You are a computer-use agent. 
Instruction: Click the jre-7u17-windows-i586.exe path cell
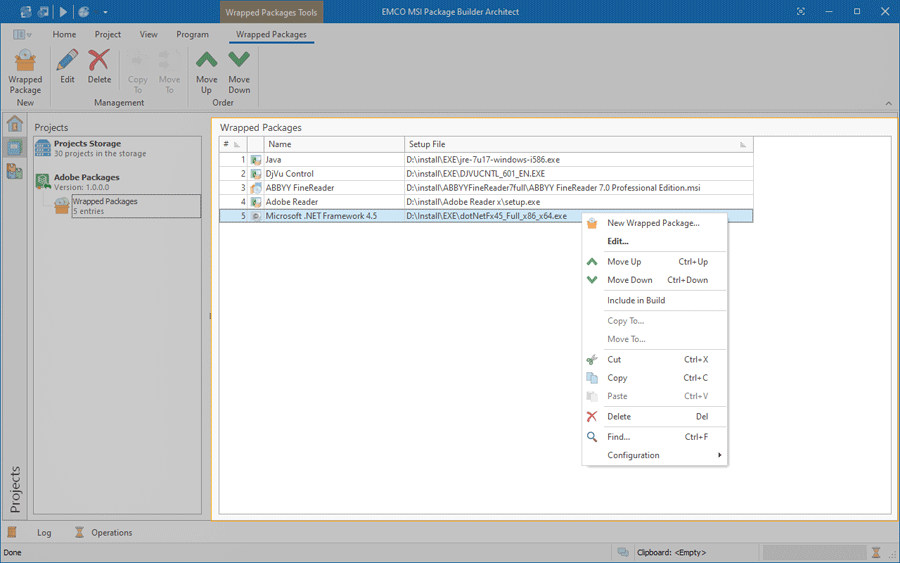click(578, 160)
